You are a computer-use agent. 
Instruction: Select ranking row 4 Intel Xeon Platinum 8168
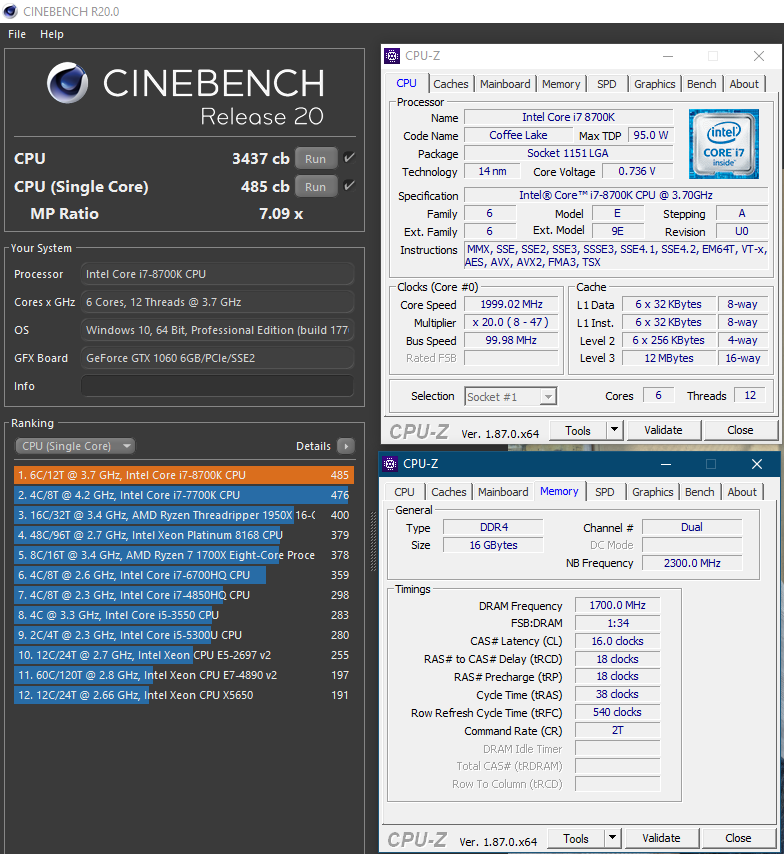point(184,535)
